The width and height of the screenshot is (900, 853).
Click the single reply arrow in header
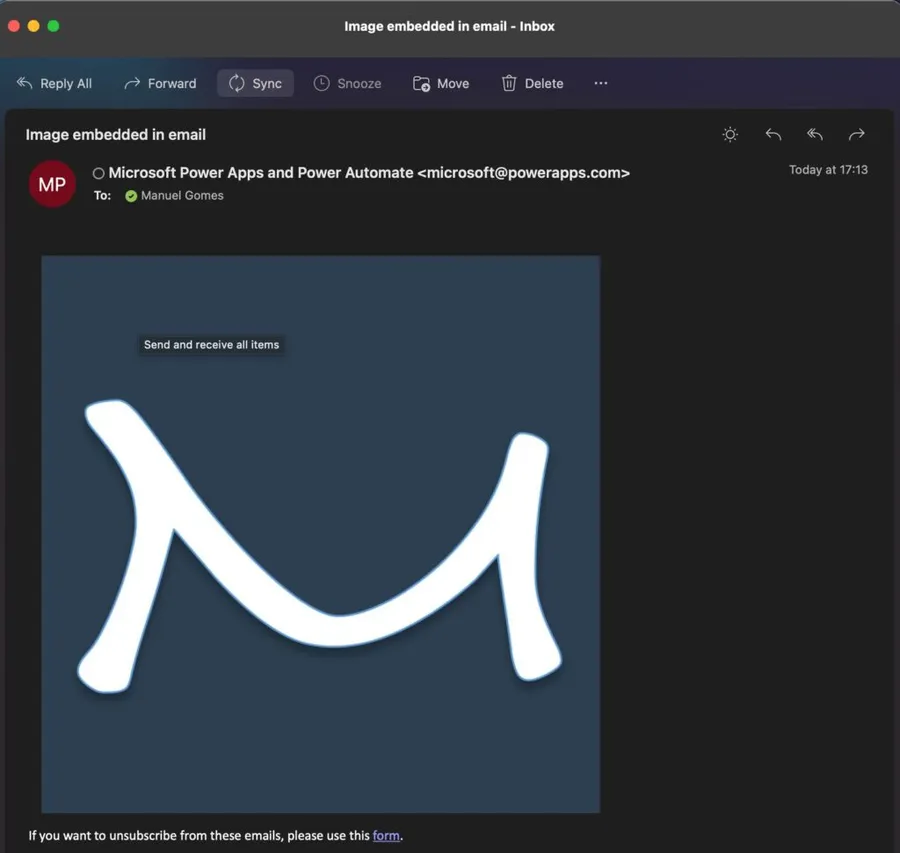click(x=773, y=135)
